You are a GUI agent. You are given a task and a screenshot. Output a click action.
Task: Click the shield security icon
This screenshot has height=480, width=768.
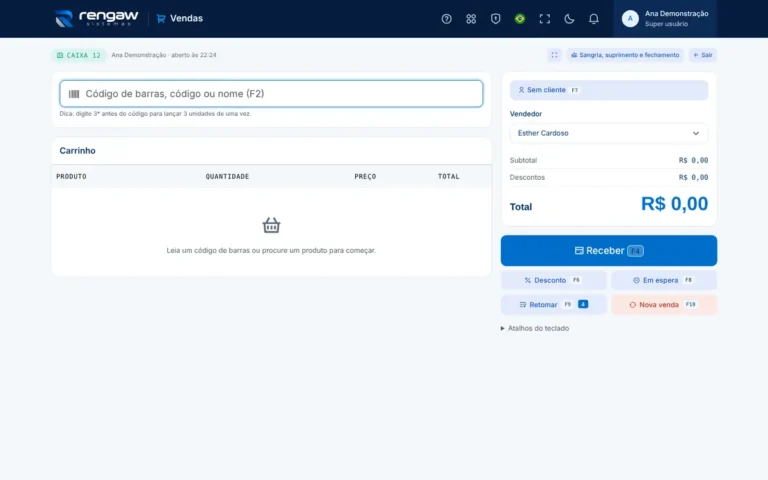(495, 19)
